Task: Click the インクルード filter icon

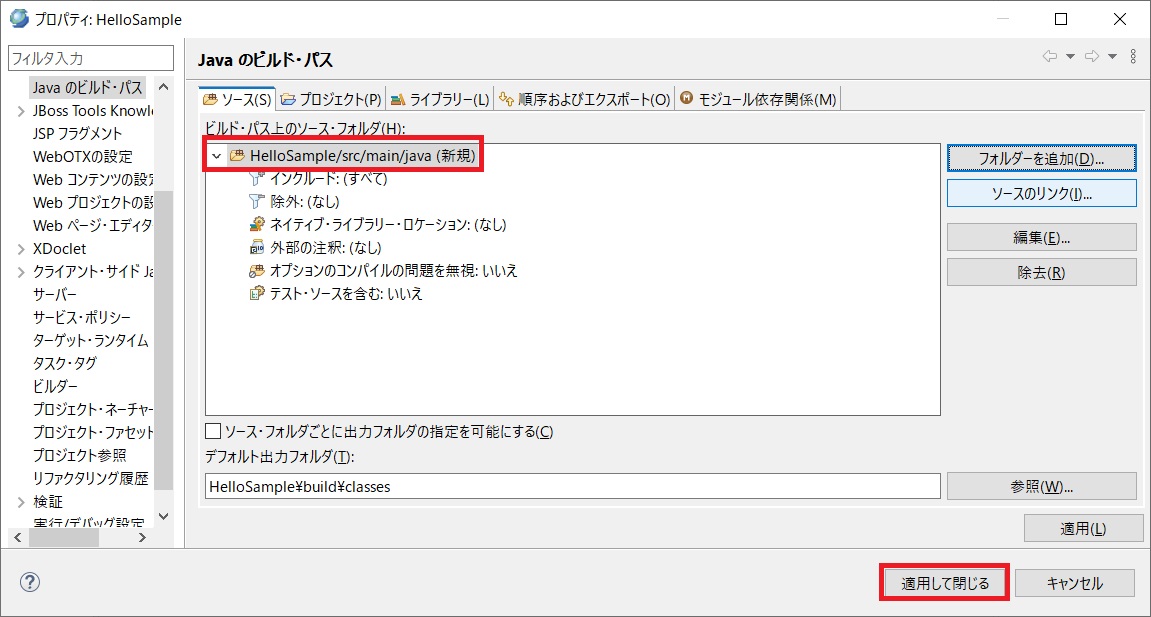Action: [256, 178]
